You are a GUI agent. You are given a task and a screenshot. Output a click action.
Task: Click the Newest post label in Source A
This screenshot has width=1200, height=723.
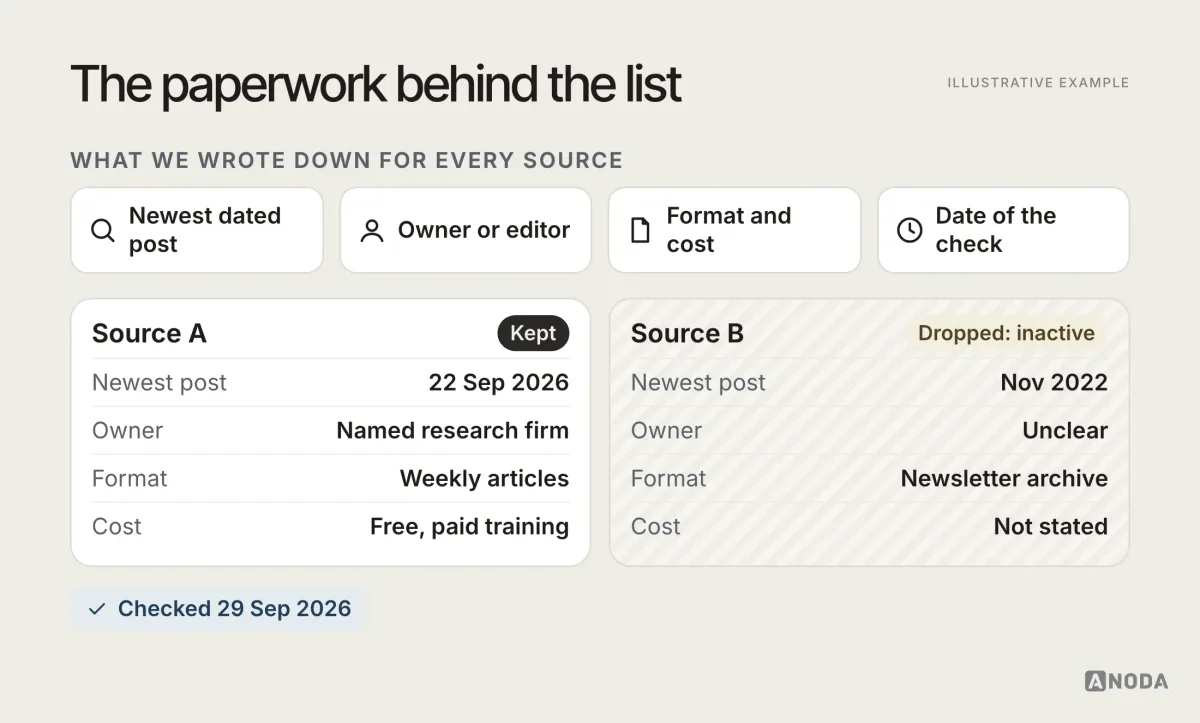point(159,382)
